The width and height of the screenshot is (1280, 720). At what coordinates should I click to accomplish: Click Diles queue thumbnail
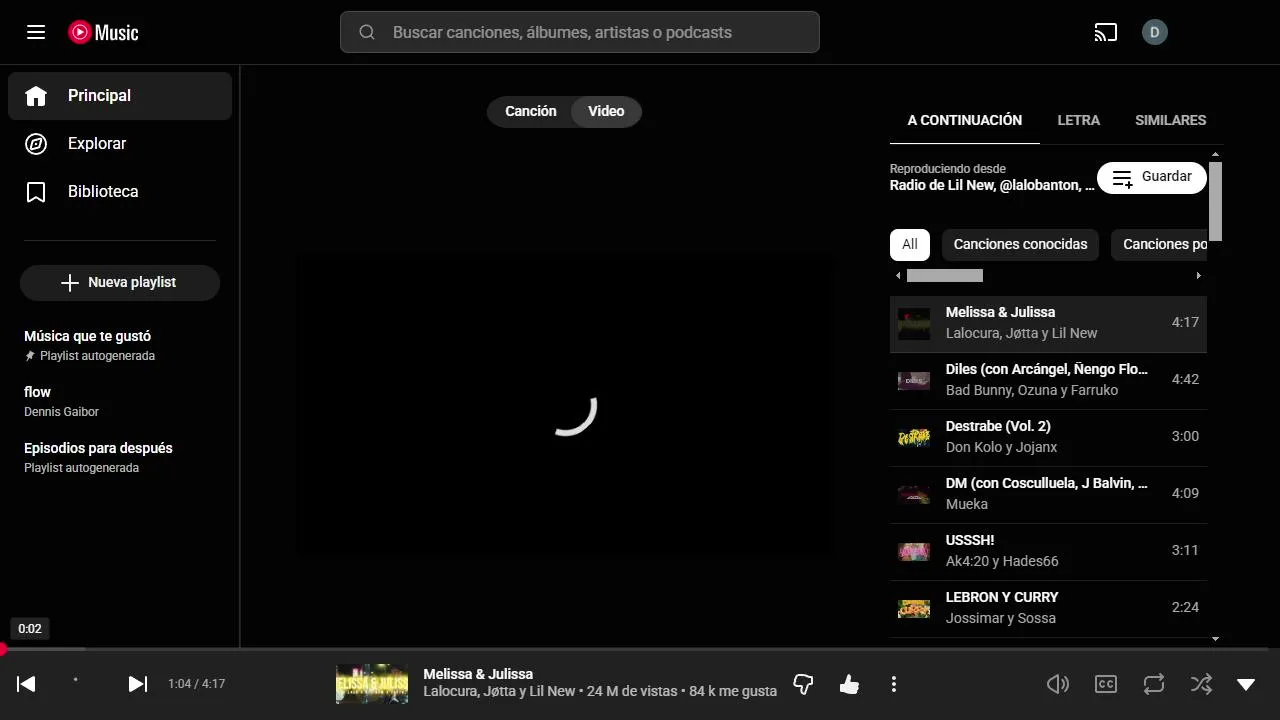(914, 380)
